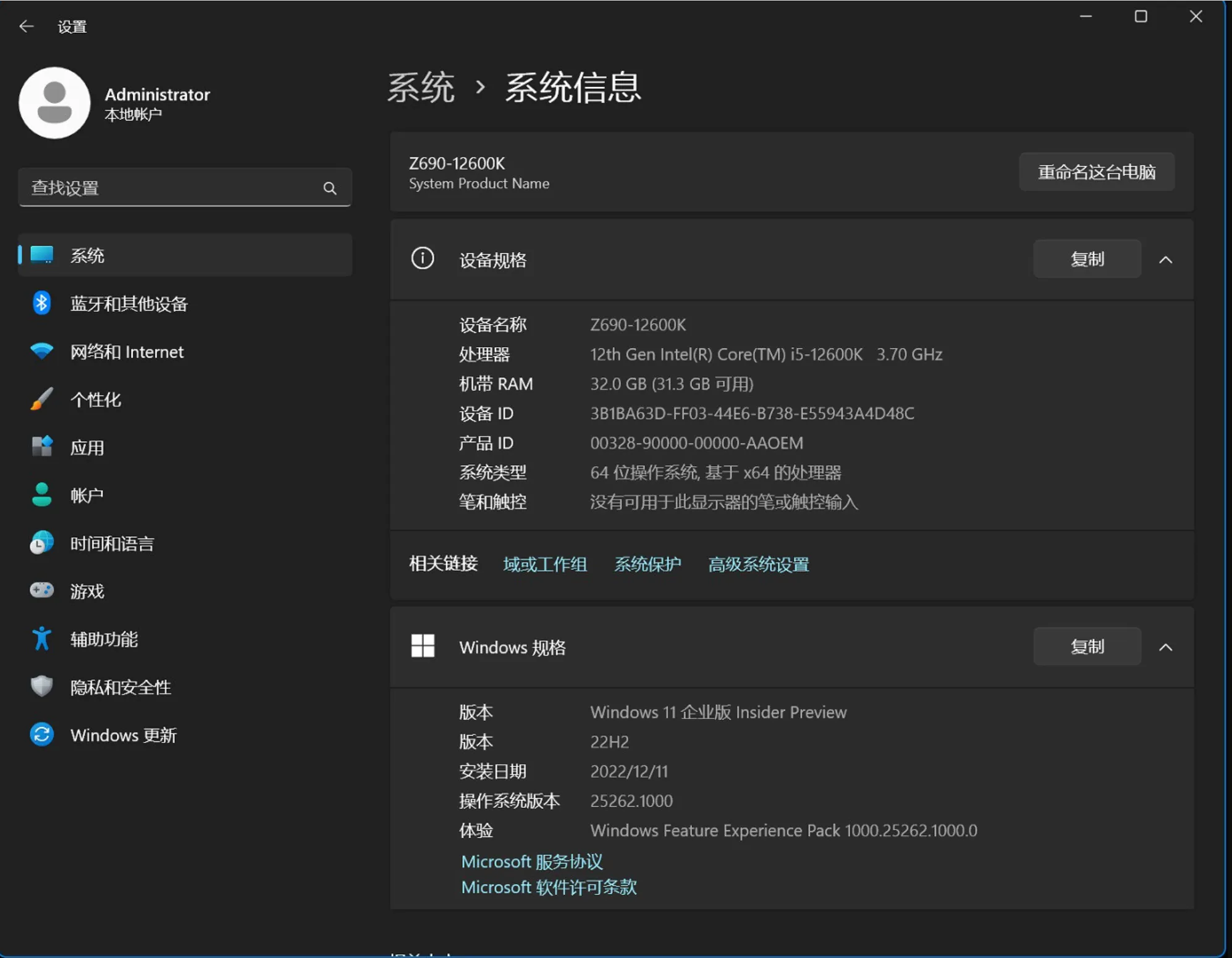Click 重命名这台电脑 button
This screenshot has height=958, width=1232.
pyautogui.click(x=1097, y=172)
